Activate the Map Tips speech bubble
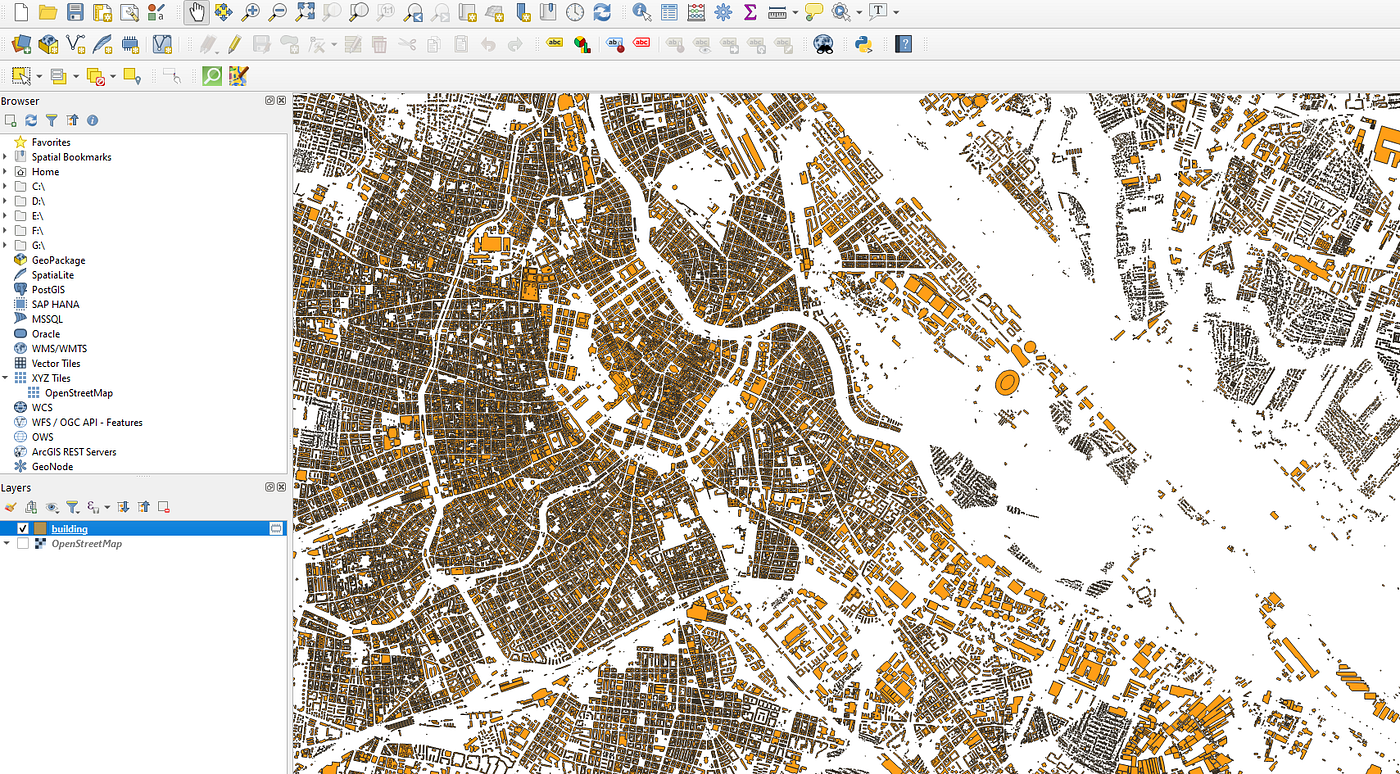The height and width of the screenshot is (774, 1400). coord(814,12)
